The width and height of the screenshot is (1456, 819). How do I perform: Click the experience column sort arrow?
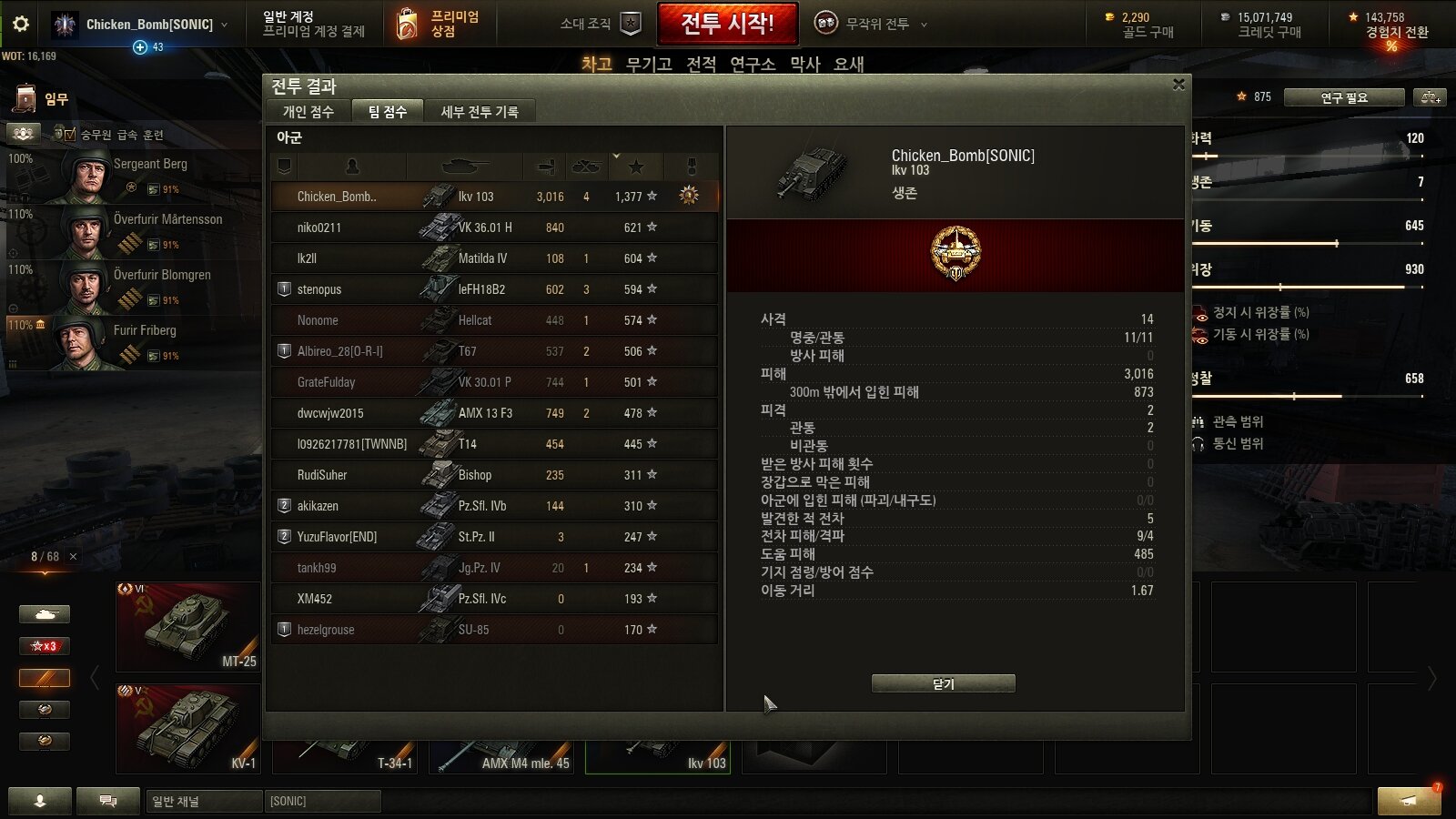[616, 157]
